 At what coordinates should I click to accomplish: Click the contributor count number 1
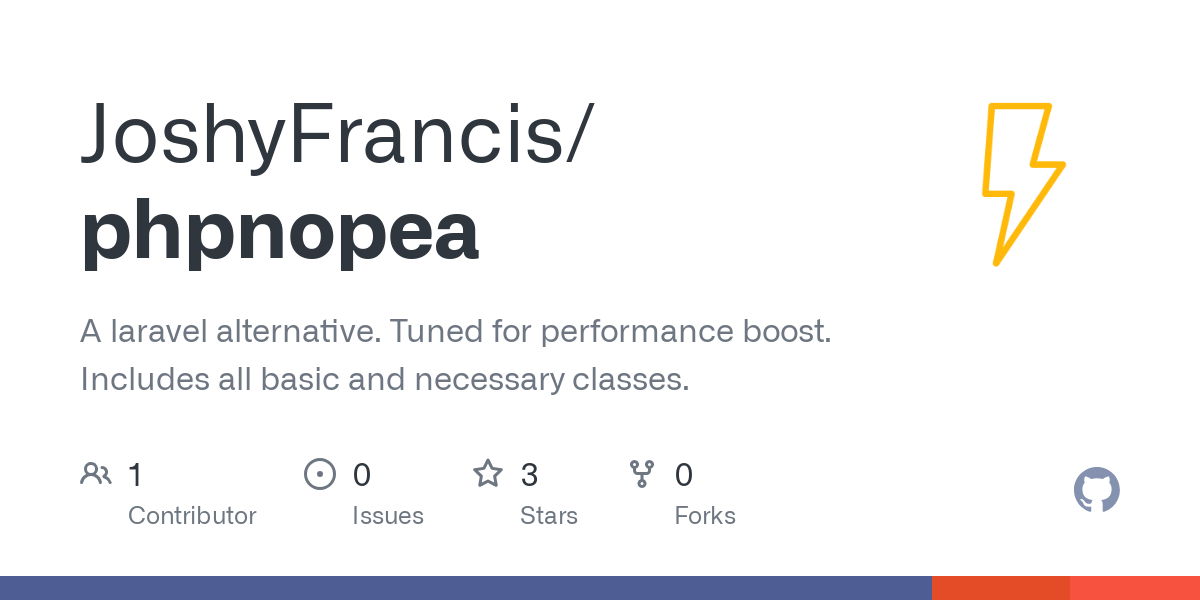click(x=136, y=474)
